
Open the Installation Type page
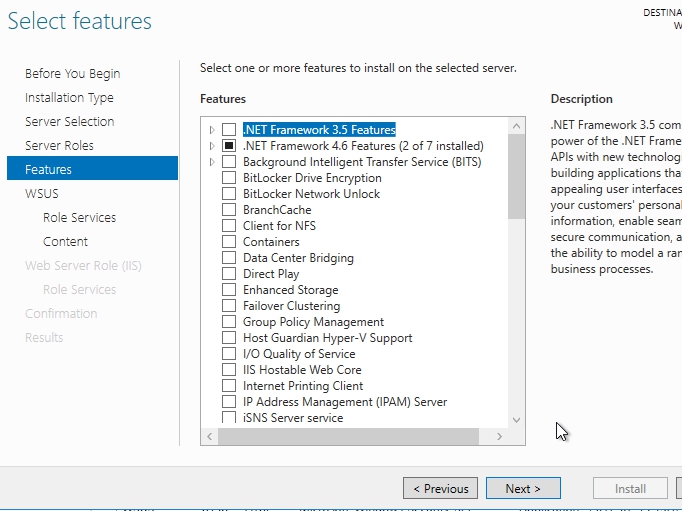coord(69,98)
